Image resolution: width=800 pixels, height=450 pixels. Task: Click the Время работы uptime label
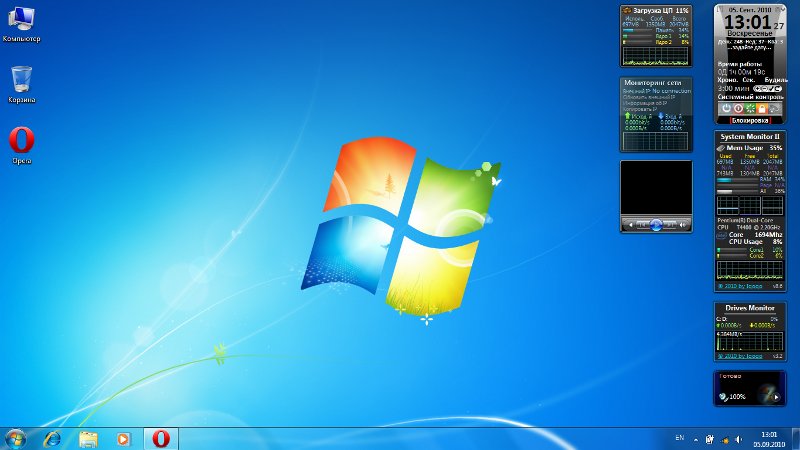[740, 64]
